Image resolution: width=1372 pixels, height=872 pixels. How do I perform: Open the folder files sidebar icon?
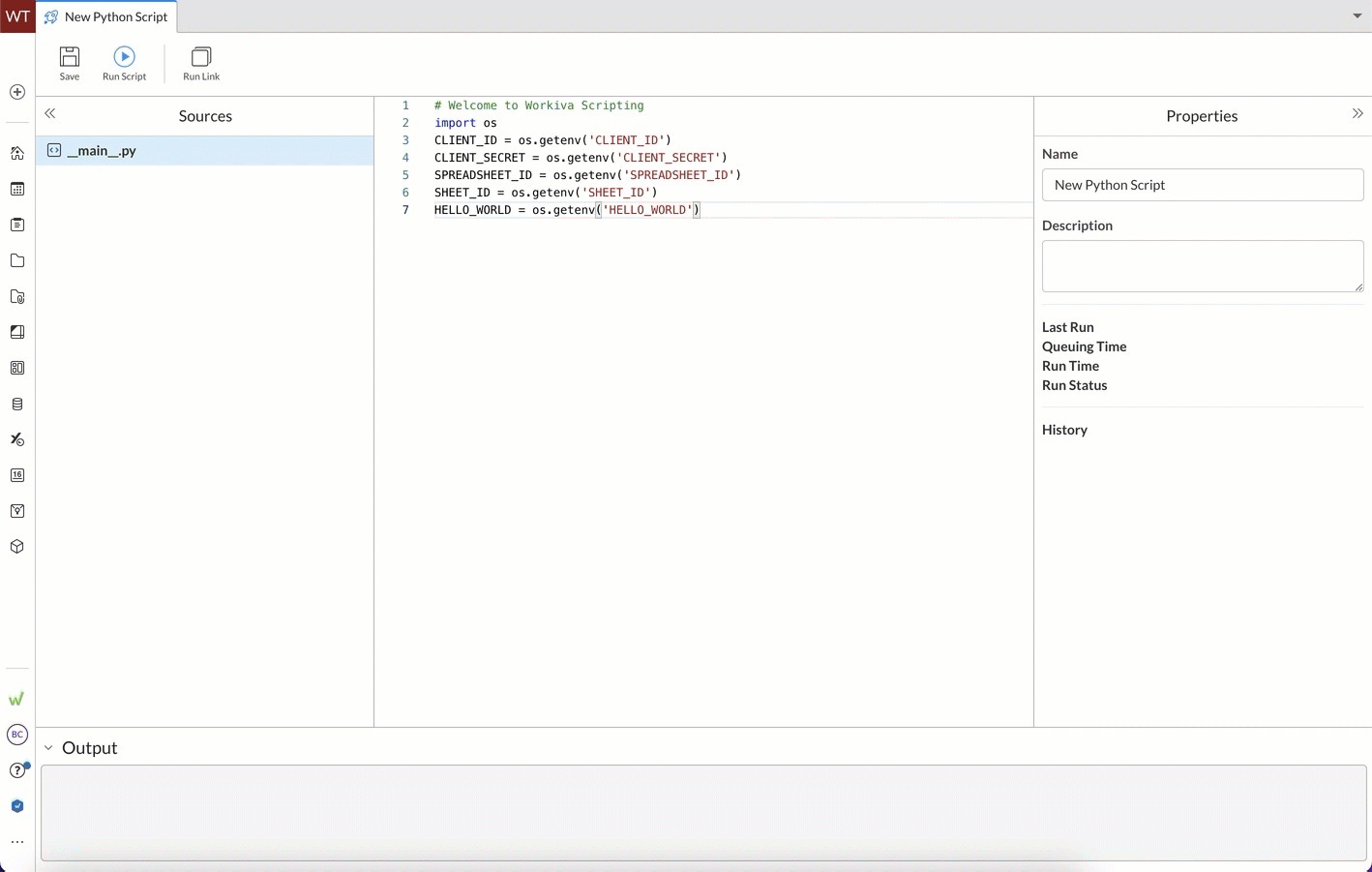pos(17,260)
